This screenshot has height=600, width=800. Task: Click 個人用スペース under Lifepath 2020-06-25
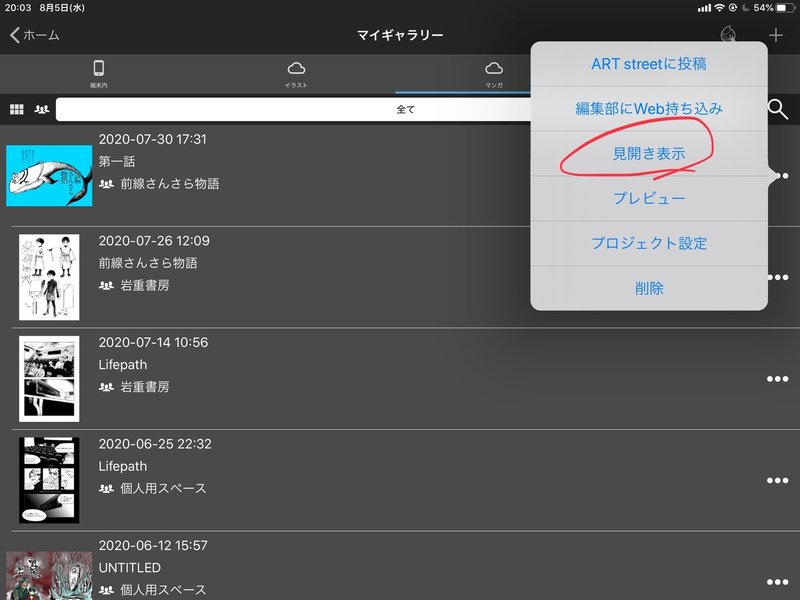coord(163,488)
